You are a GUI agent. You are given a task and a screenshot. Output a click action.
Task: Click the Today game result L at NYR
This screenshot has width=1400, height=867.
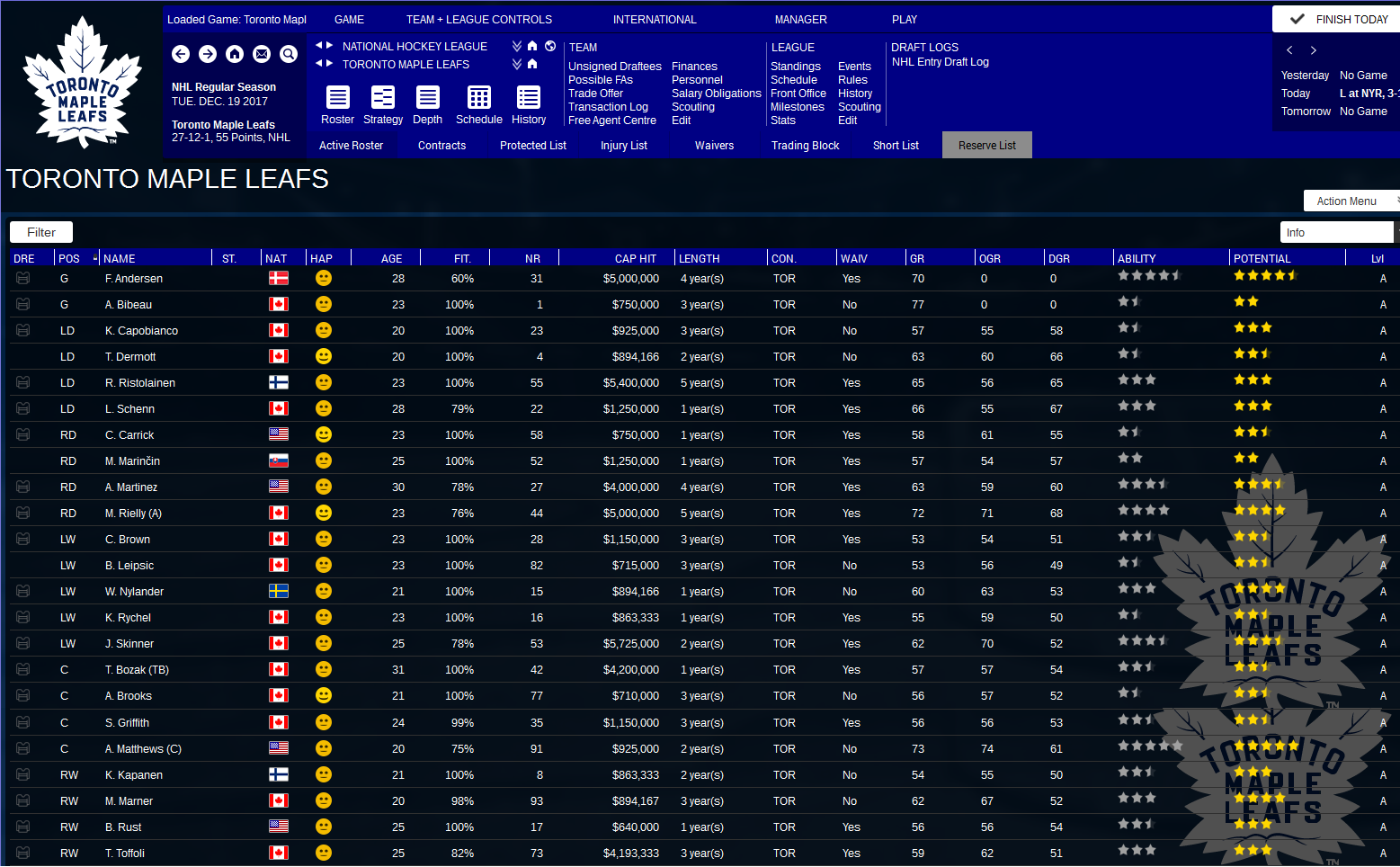[1369, 93]
